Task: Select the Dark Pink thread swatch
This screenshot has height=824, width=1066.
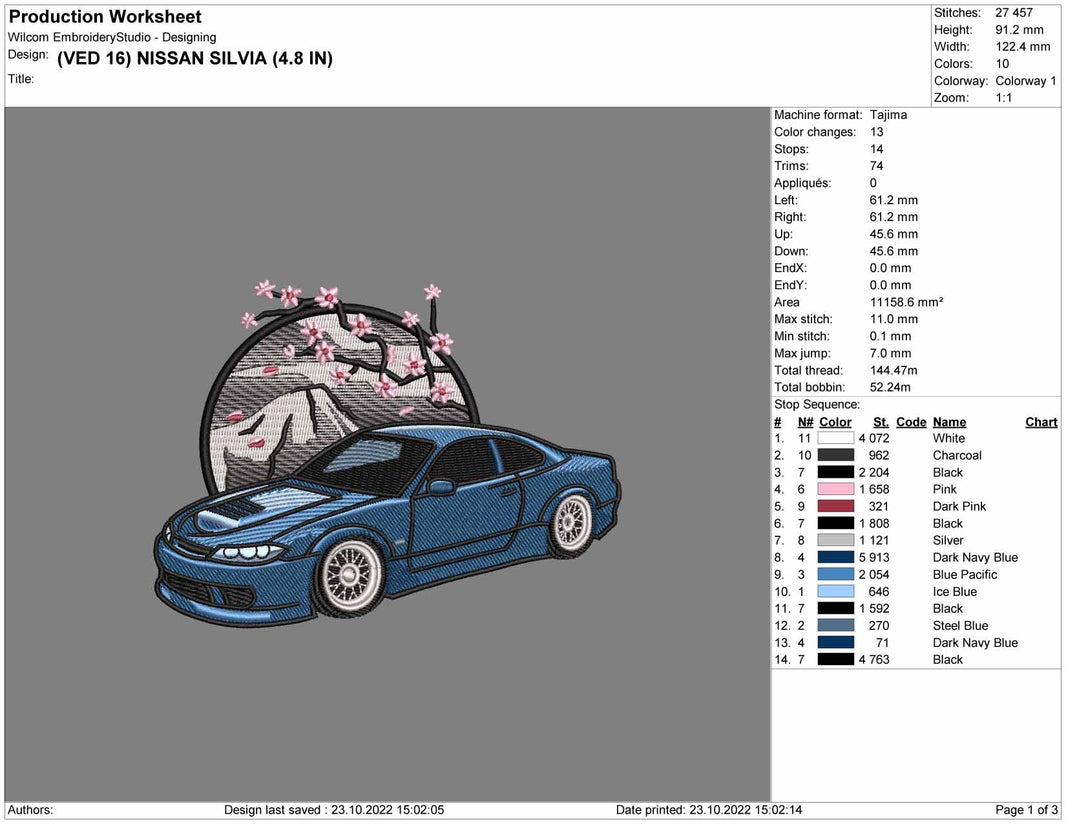Action: pos(837,506)
